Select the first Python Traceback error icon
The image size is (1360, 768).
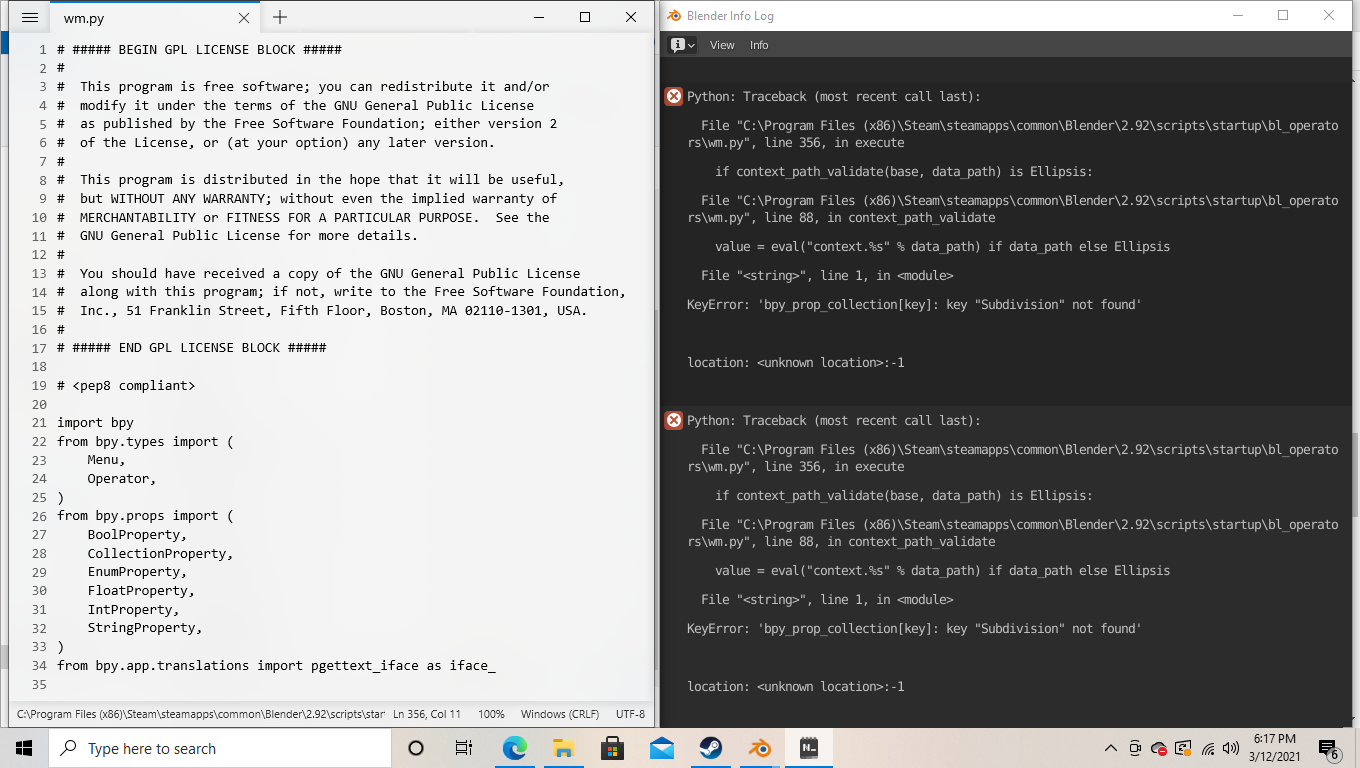point(674,97)
